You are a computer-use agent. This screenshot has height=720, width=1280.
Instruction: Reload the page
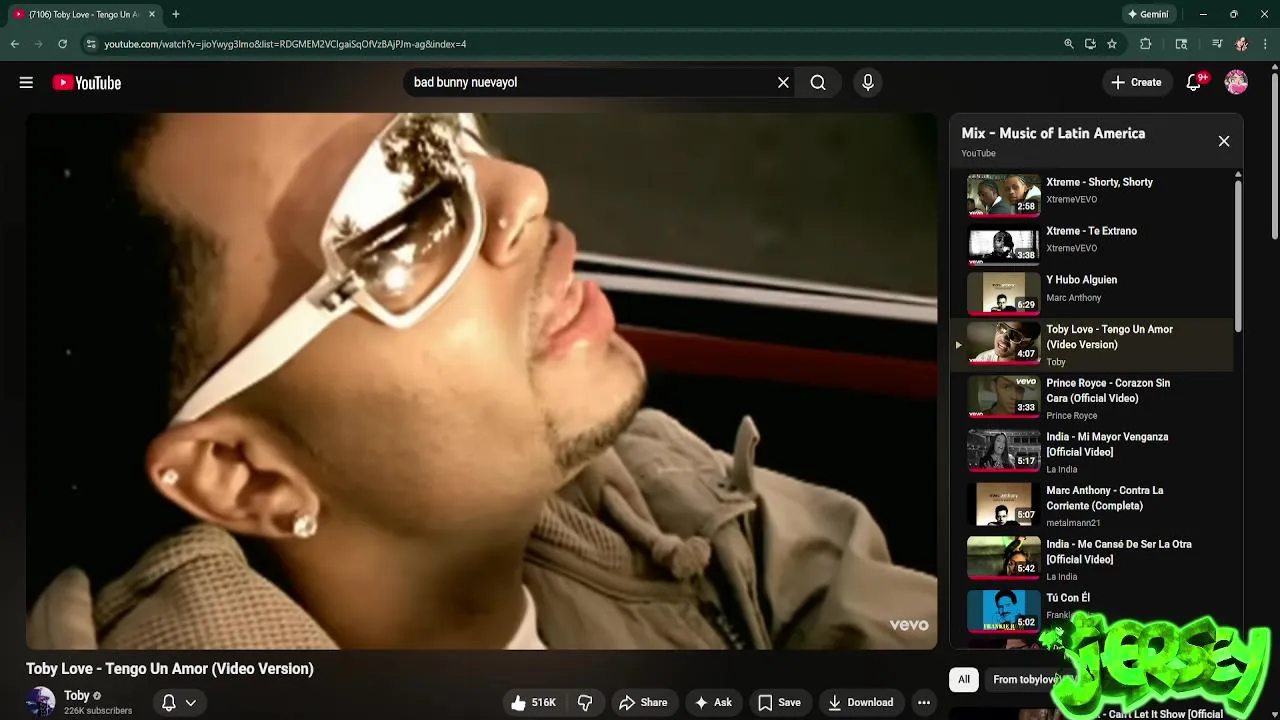pos(62,44)
